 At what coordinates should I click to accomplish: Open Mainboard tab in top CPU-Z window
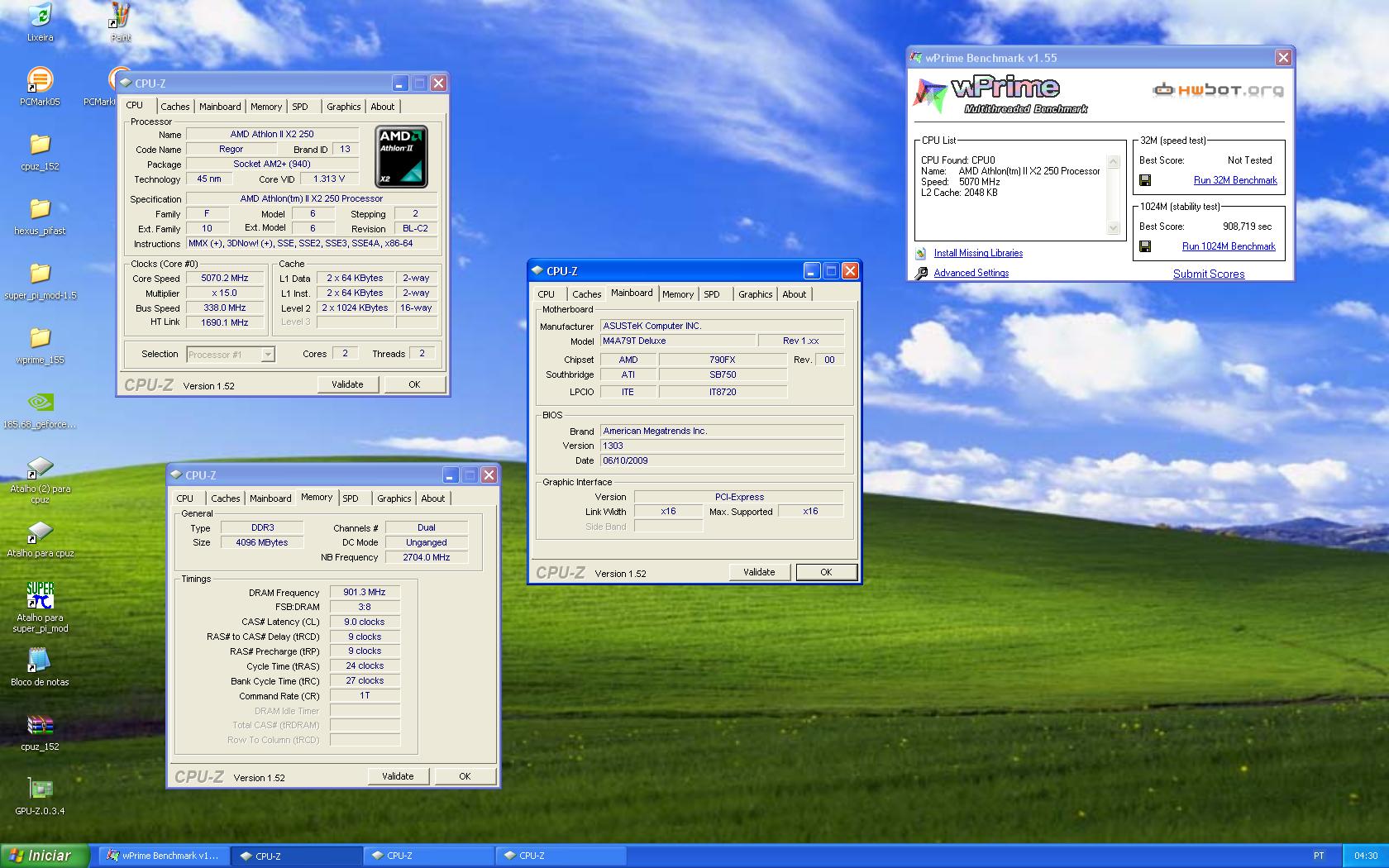coord(220,107)
